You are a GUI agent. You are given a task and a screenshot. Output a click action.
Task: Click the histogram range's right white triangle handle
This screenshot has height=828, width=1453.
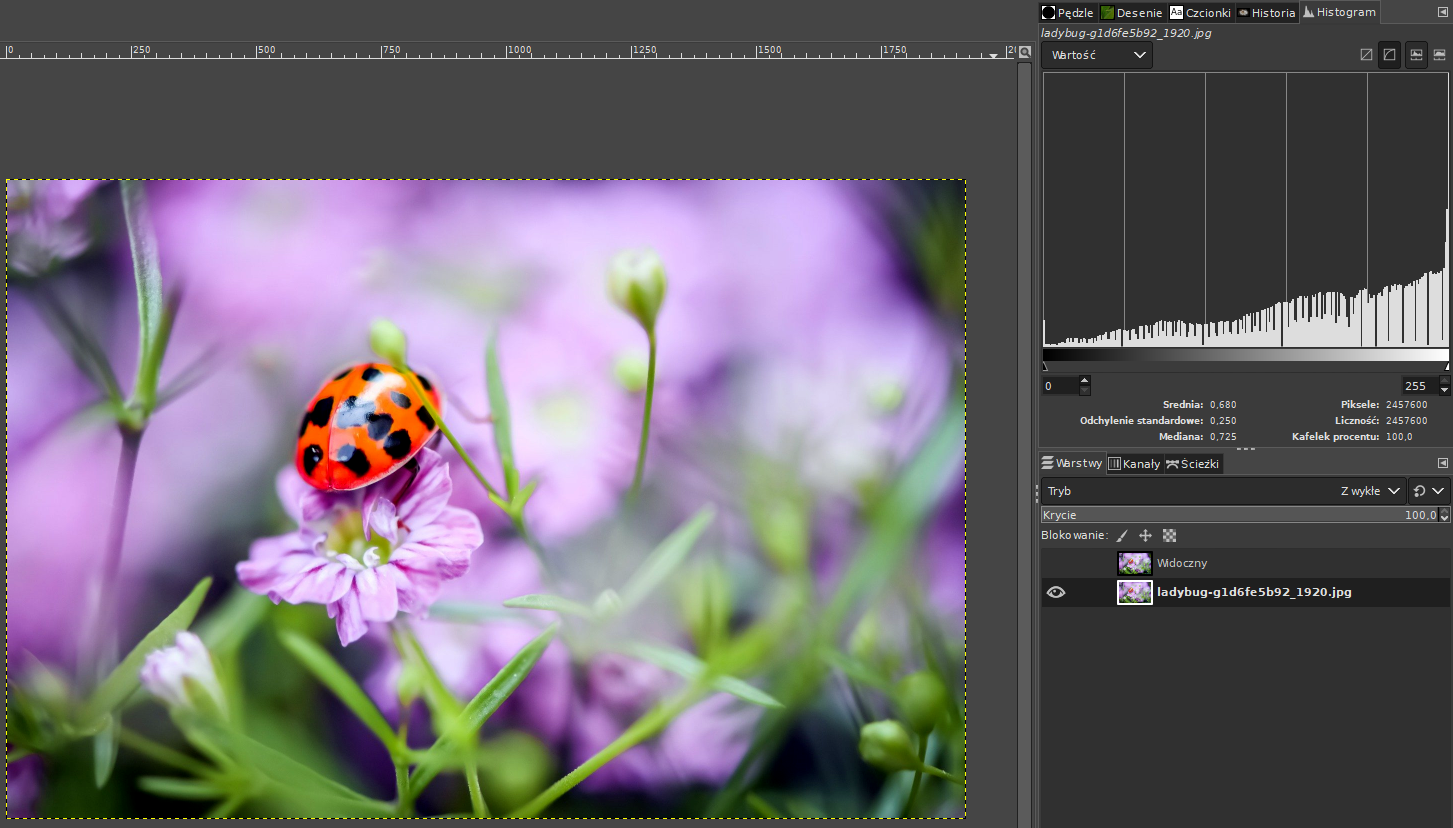coord(1446,367)
